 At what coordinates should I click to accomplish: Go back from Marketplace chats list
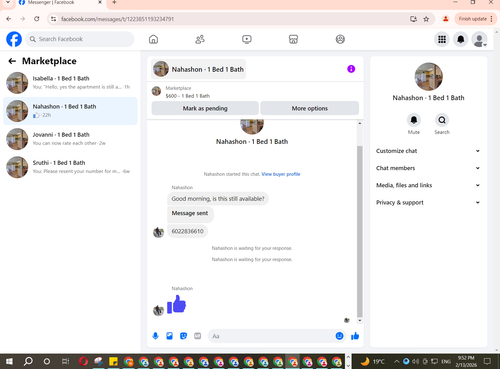point(12,61)
